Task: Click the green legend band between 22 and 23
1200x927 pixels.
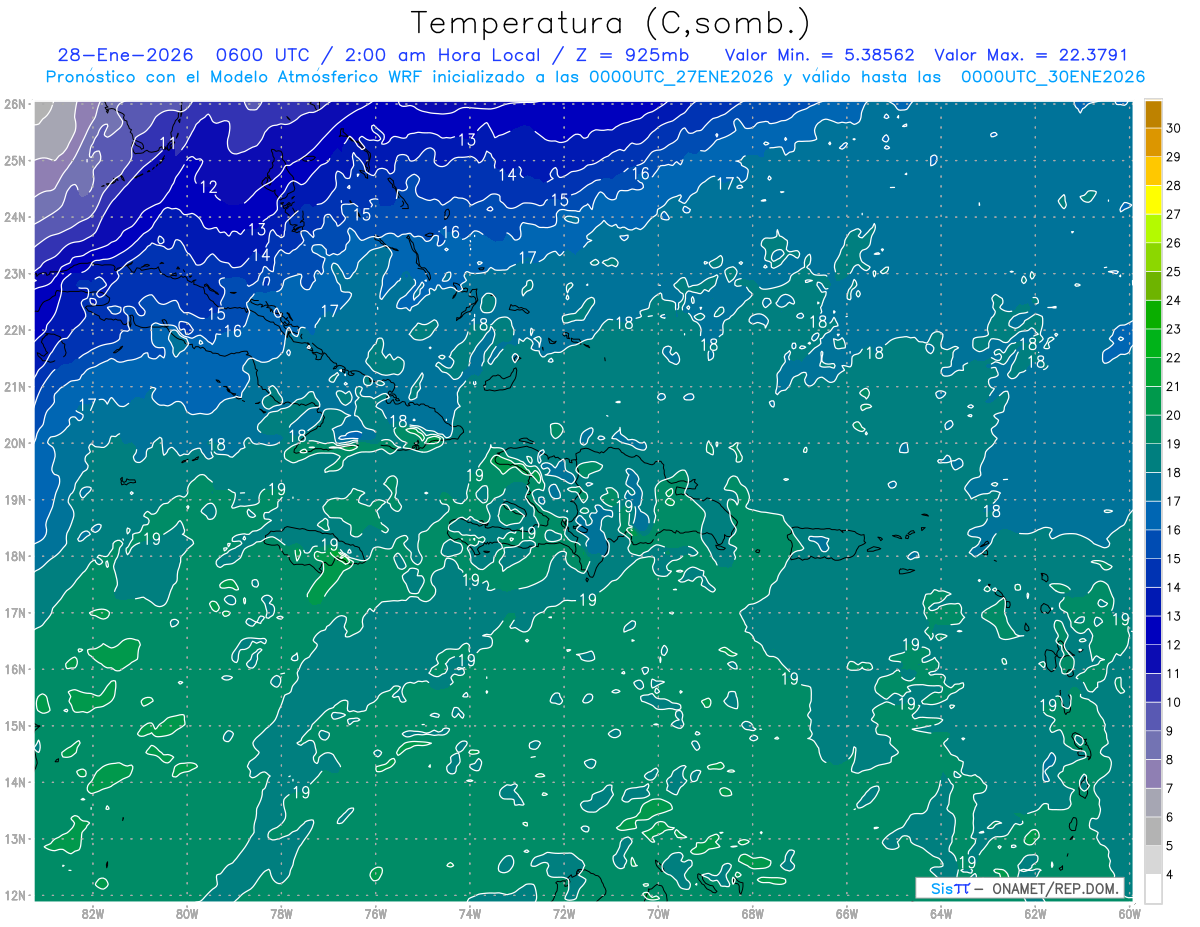Action: tap(1153, 344)
